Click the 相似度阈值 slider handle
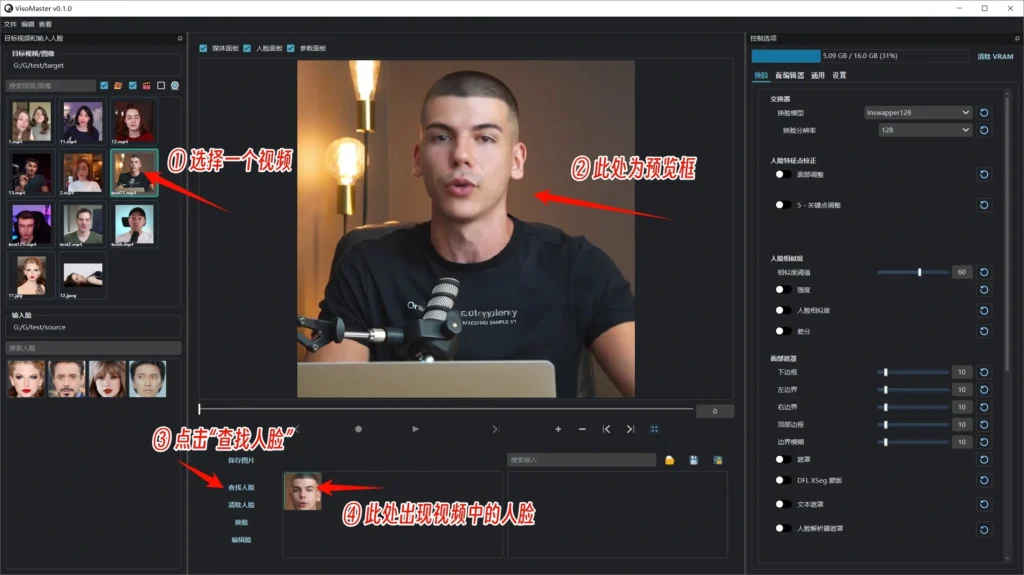 click(919, 272)
